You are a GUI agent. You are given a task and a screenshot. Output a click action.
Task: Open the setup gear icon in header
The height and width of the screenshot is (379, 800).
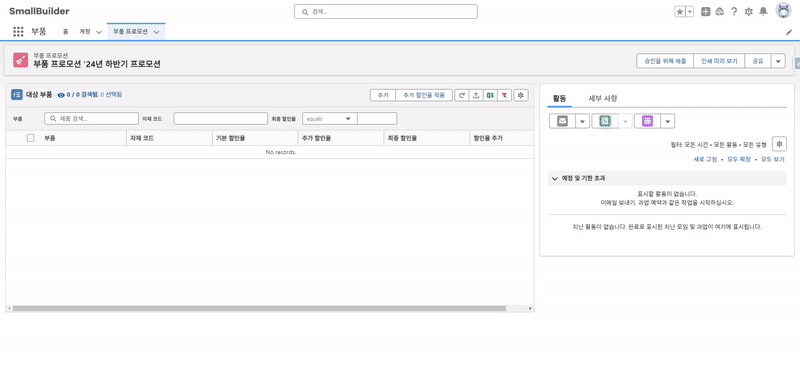[x=748, y=12]
